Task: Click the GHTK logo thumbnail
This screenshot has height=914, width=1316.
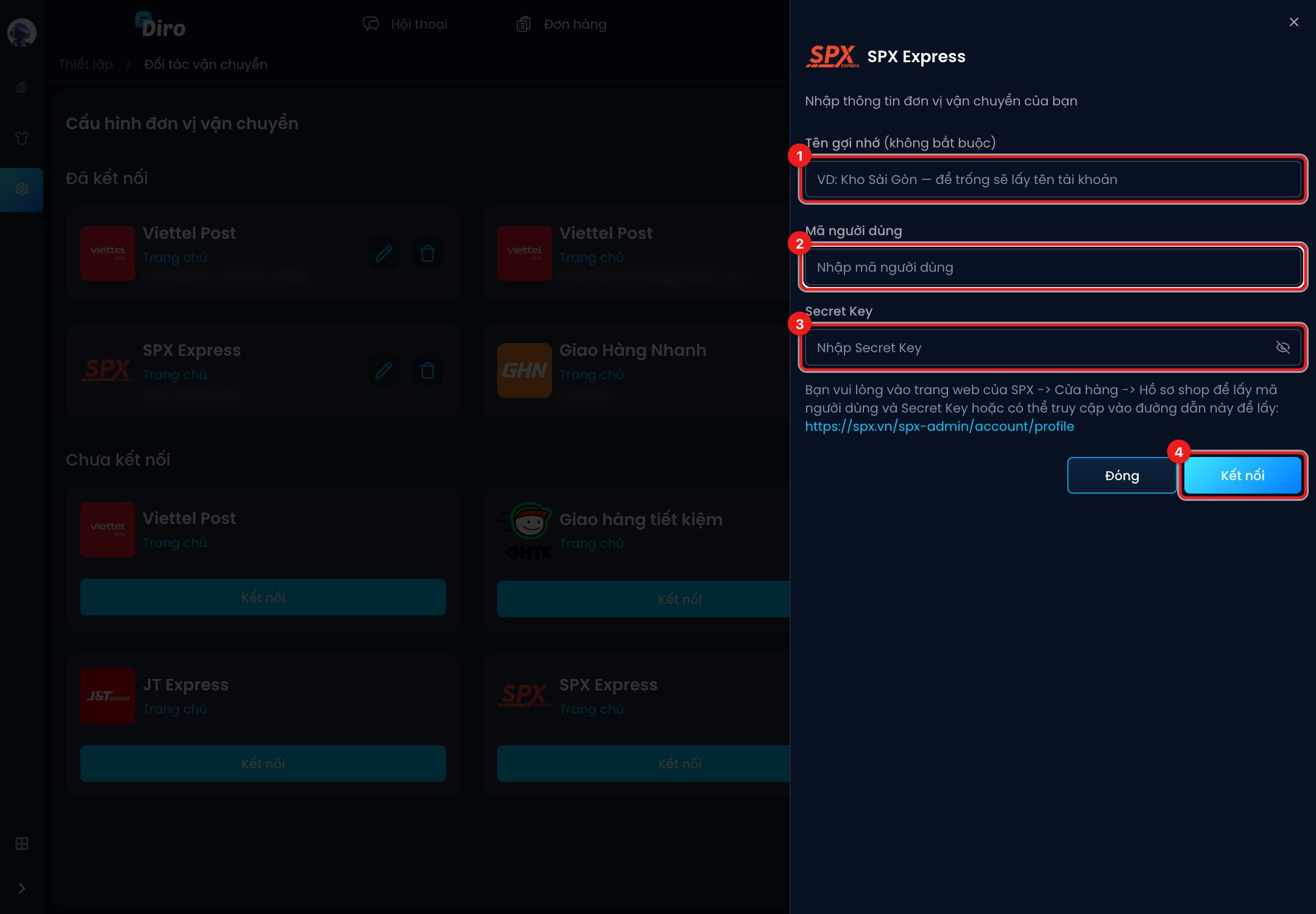Action: 525,530
